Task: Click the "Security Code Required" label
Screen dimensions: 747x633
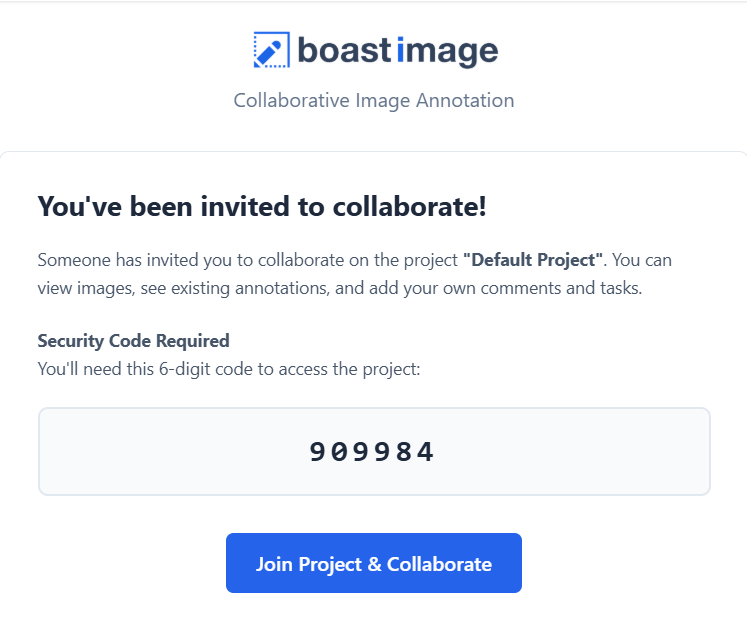Action: (133, 341)
